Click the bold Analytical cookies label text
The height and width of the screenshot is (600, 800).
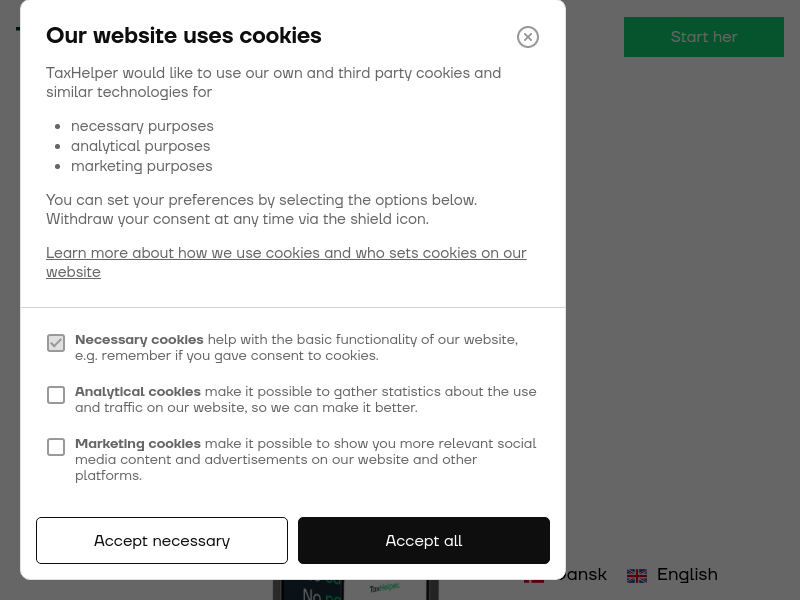click(138, 392)
